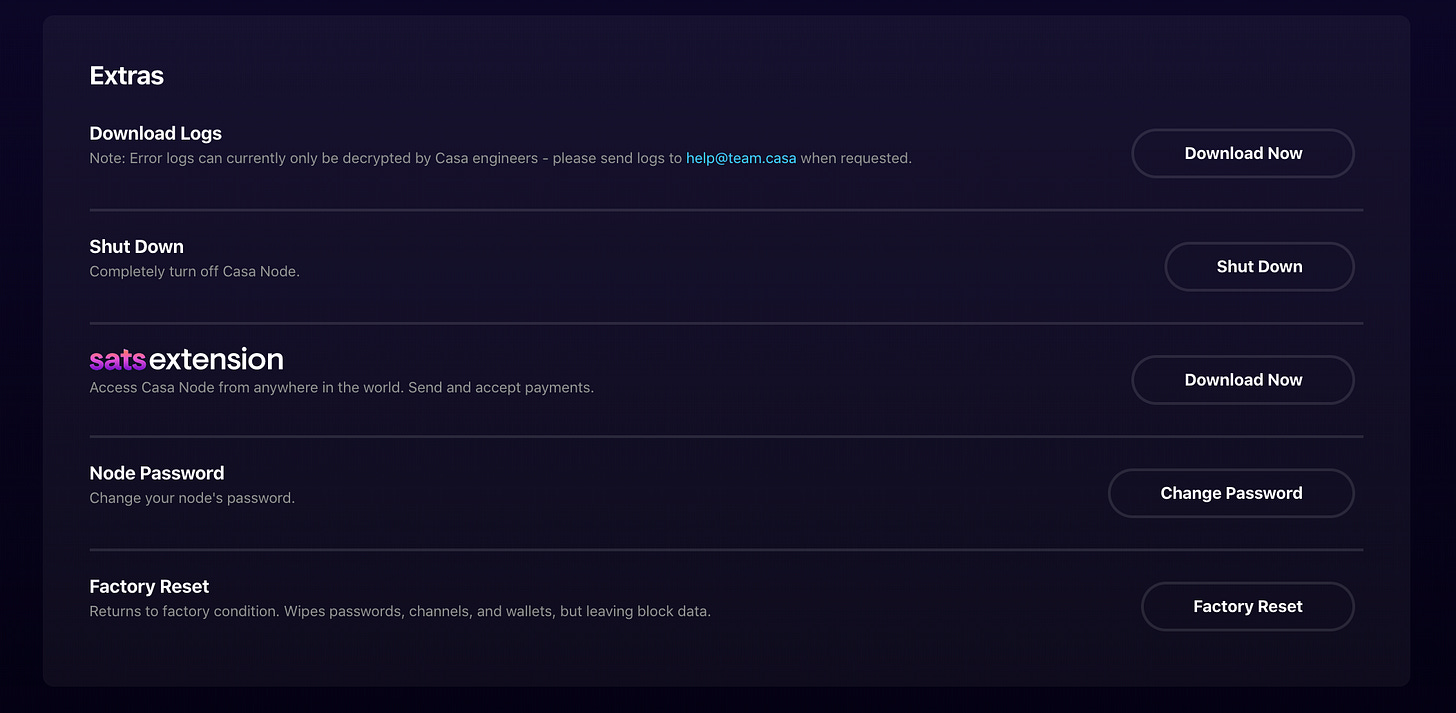Click Download Now button for error logs
The height and width of the screenshot is (713, 1456).
tap(1242, 154)
